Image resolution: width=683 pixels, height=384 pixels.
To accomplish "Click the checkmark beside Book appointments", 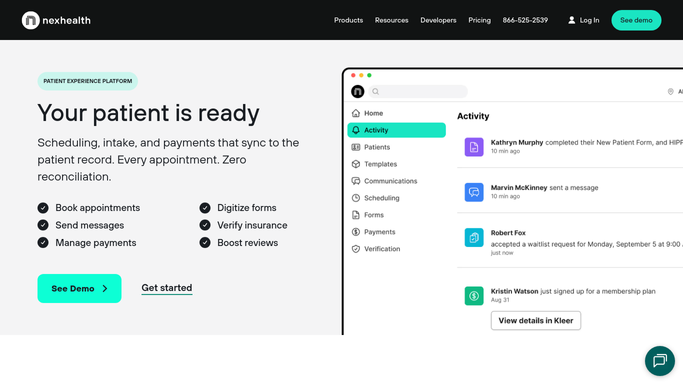I will (43, 208).
